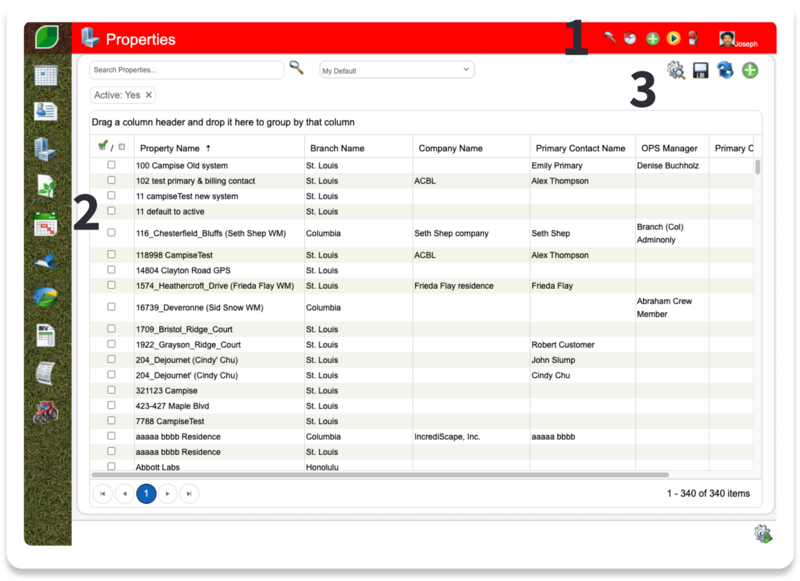Go to first page of results
The width and height of the screenshot is (800, 581).
[103, 494]
